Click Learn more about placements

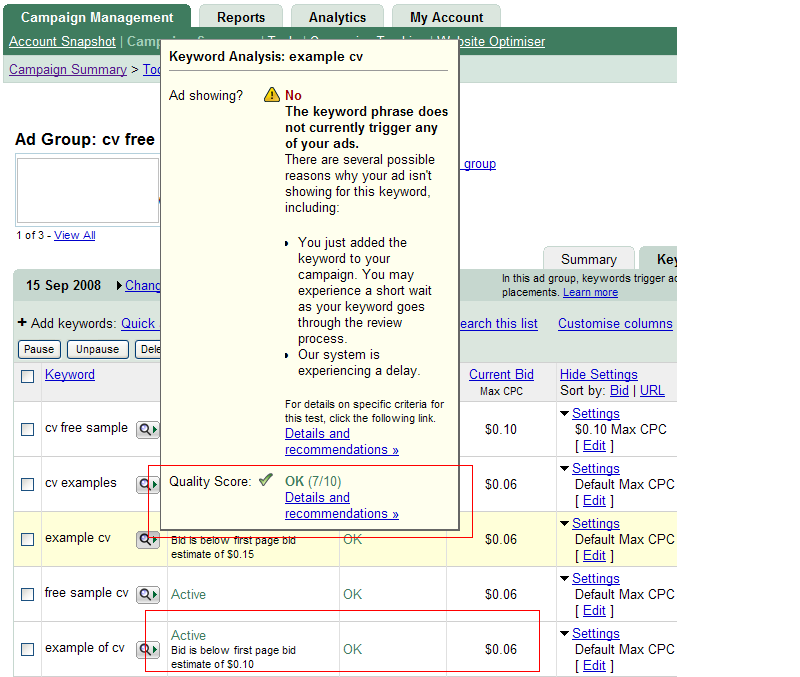point(590,292)
